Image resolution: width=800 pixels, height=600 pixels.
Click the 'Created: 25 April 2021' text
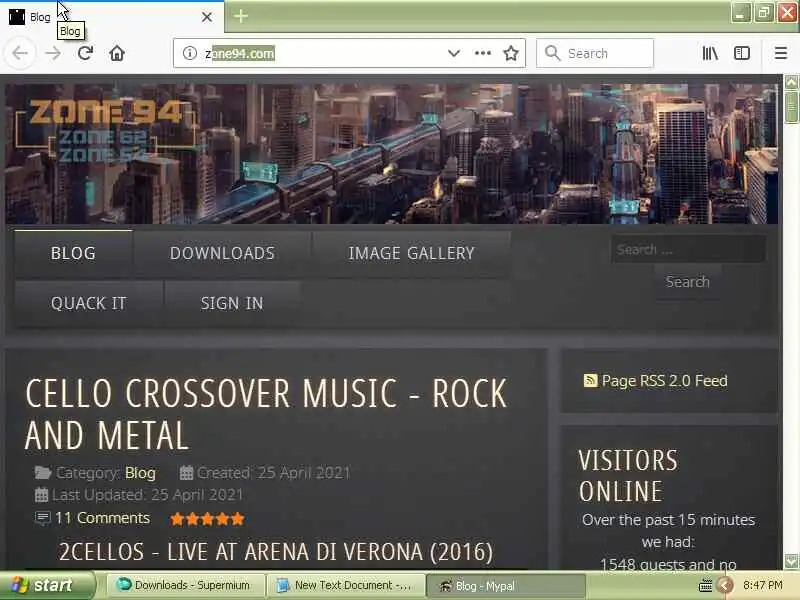pos(273,473)
